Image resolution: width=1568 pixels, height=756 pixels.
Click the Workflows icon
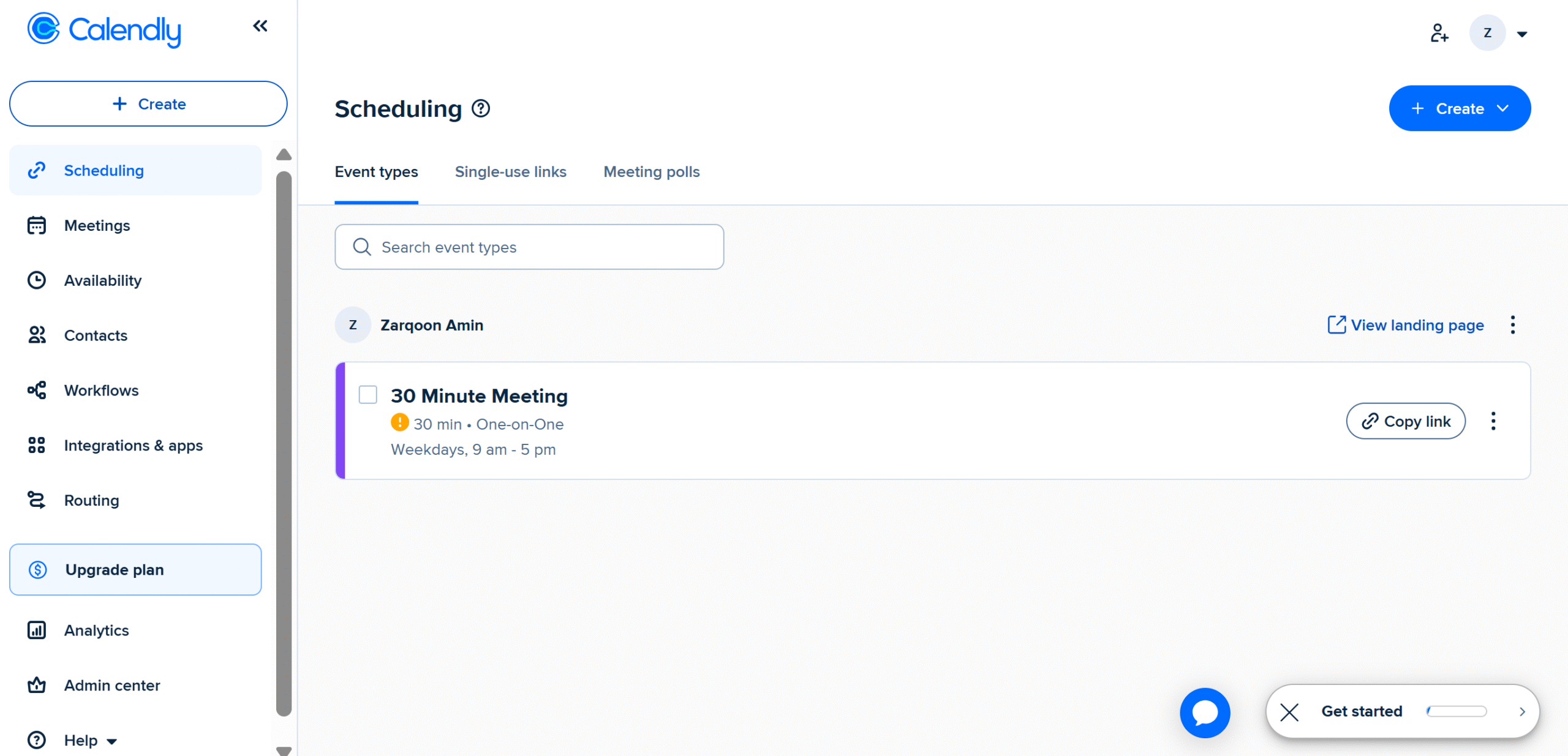click(37, 390)
